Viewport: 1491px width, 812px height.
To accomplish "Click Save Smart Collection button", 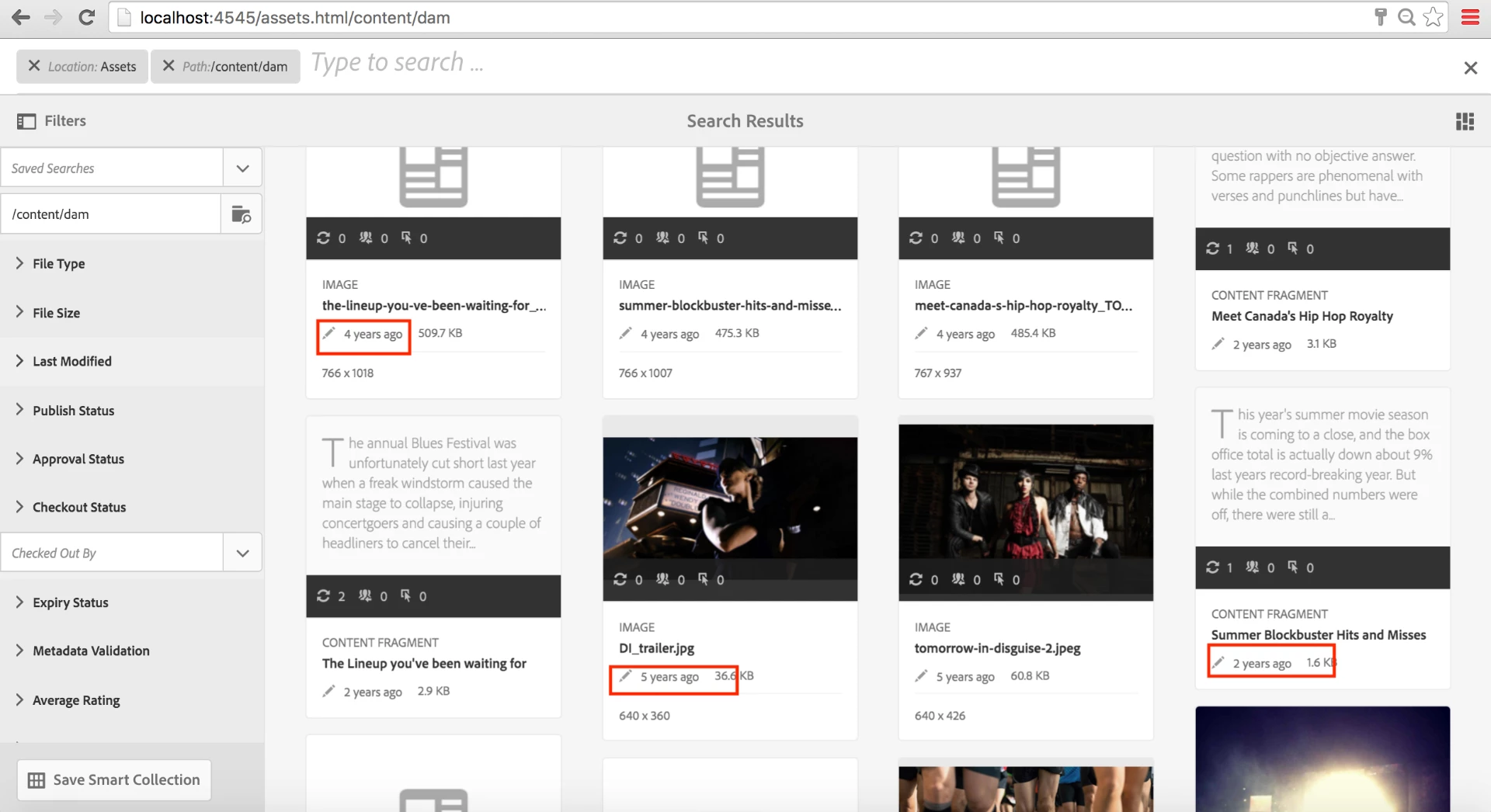I will pyautogui.click(x=114, y=780).
